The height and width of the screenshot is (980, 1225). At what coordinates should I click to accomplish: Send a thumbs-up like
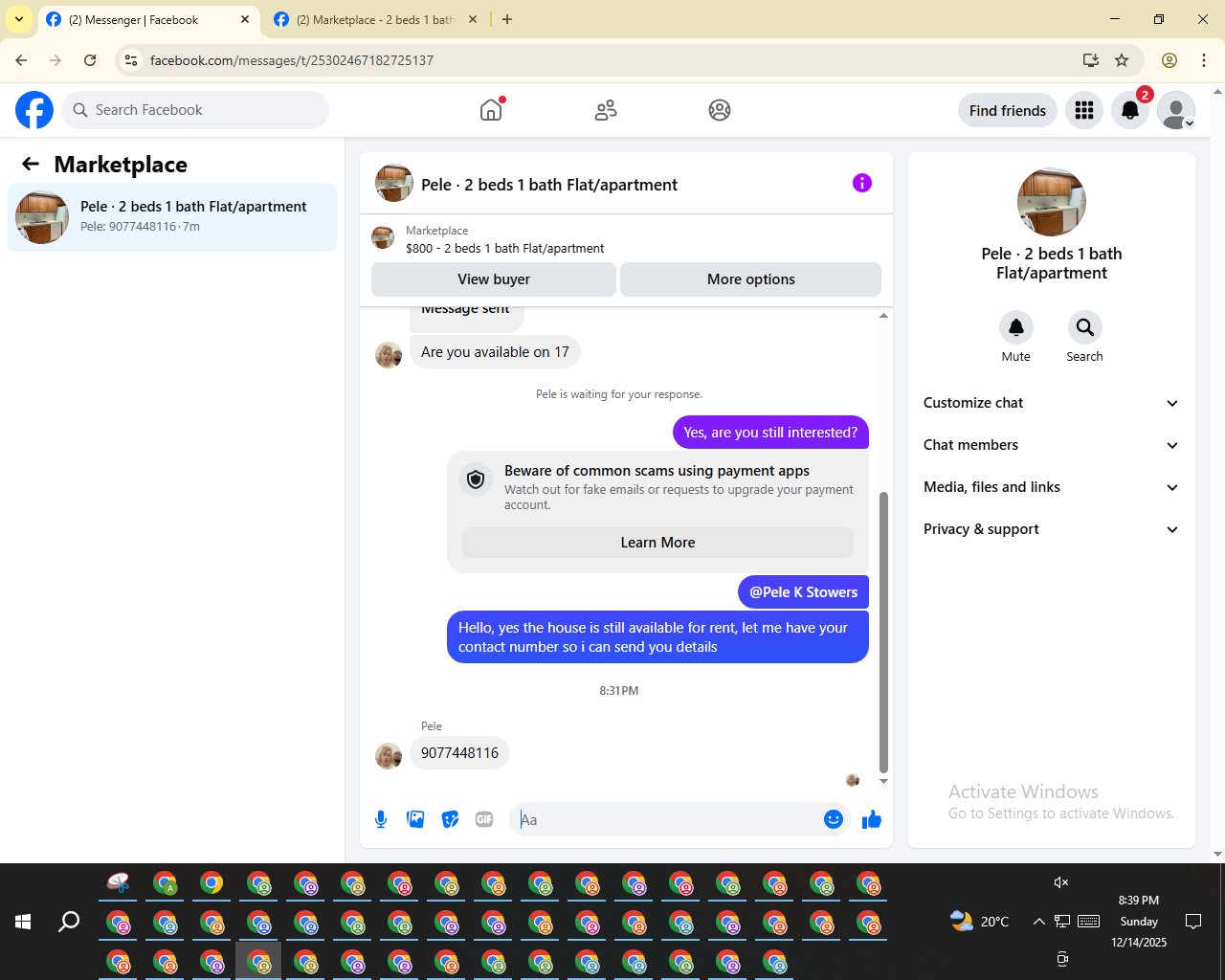tap(872, 819)
